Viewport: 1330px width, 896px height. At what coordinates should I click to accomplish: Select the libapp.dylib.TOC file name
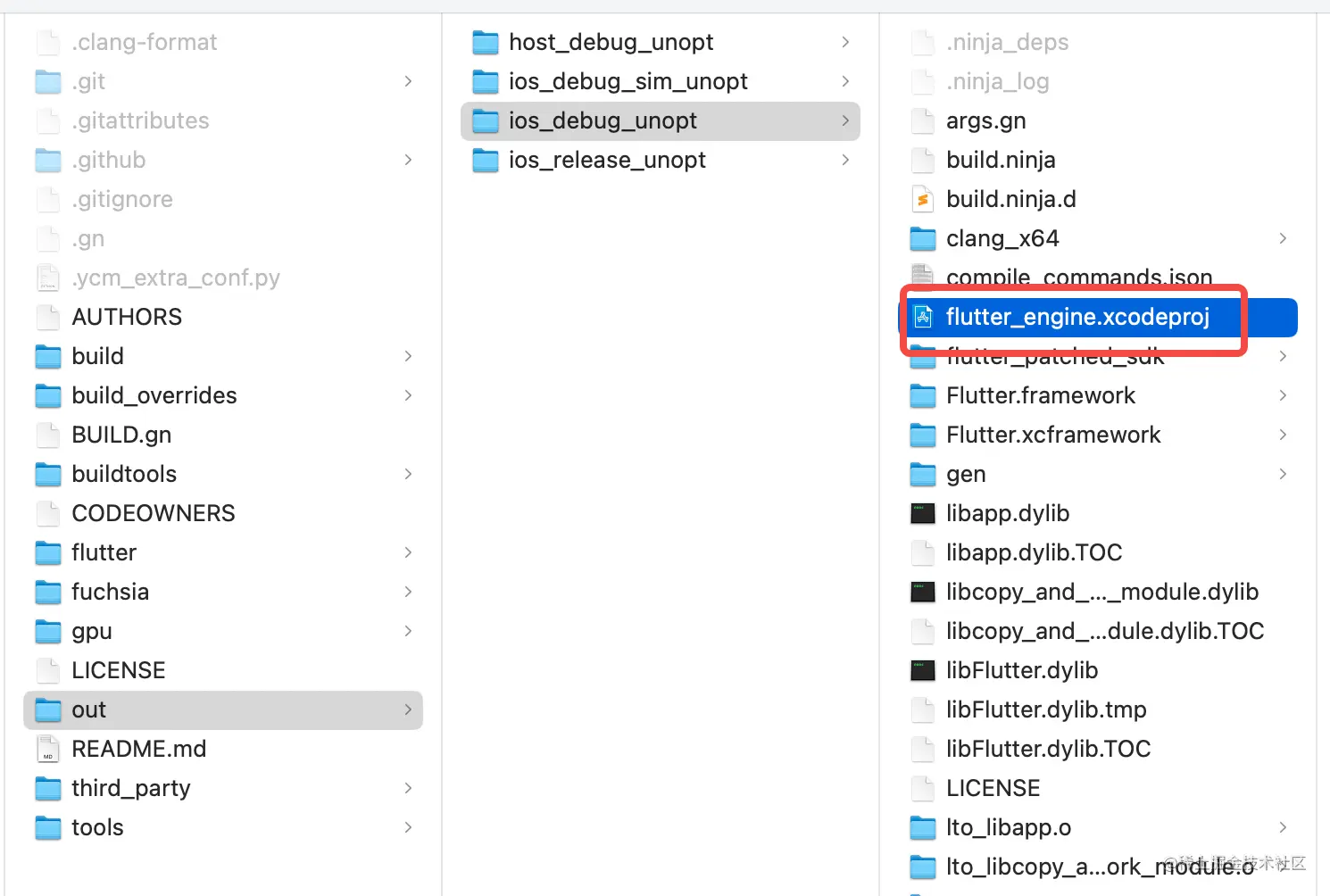click(x=1035, y=552)
